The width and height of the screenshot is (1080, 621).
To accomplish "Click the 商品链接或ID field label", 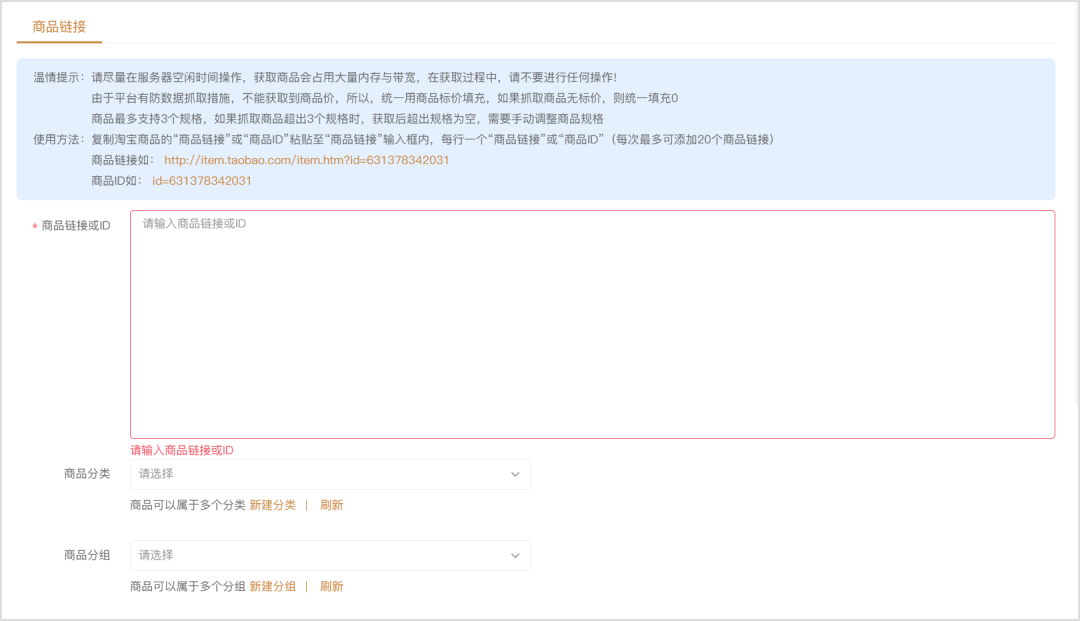I will coord(76,226).
